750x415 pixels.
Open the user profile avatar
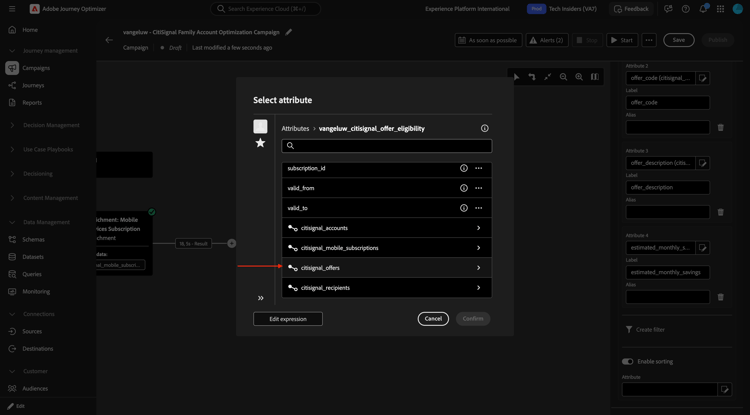click(x=738, y=9)
